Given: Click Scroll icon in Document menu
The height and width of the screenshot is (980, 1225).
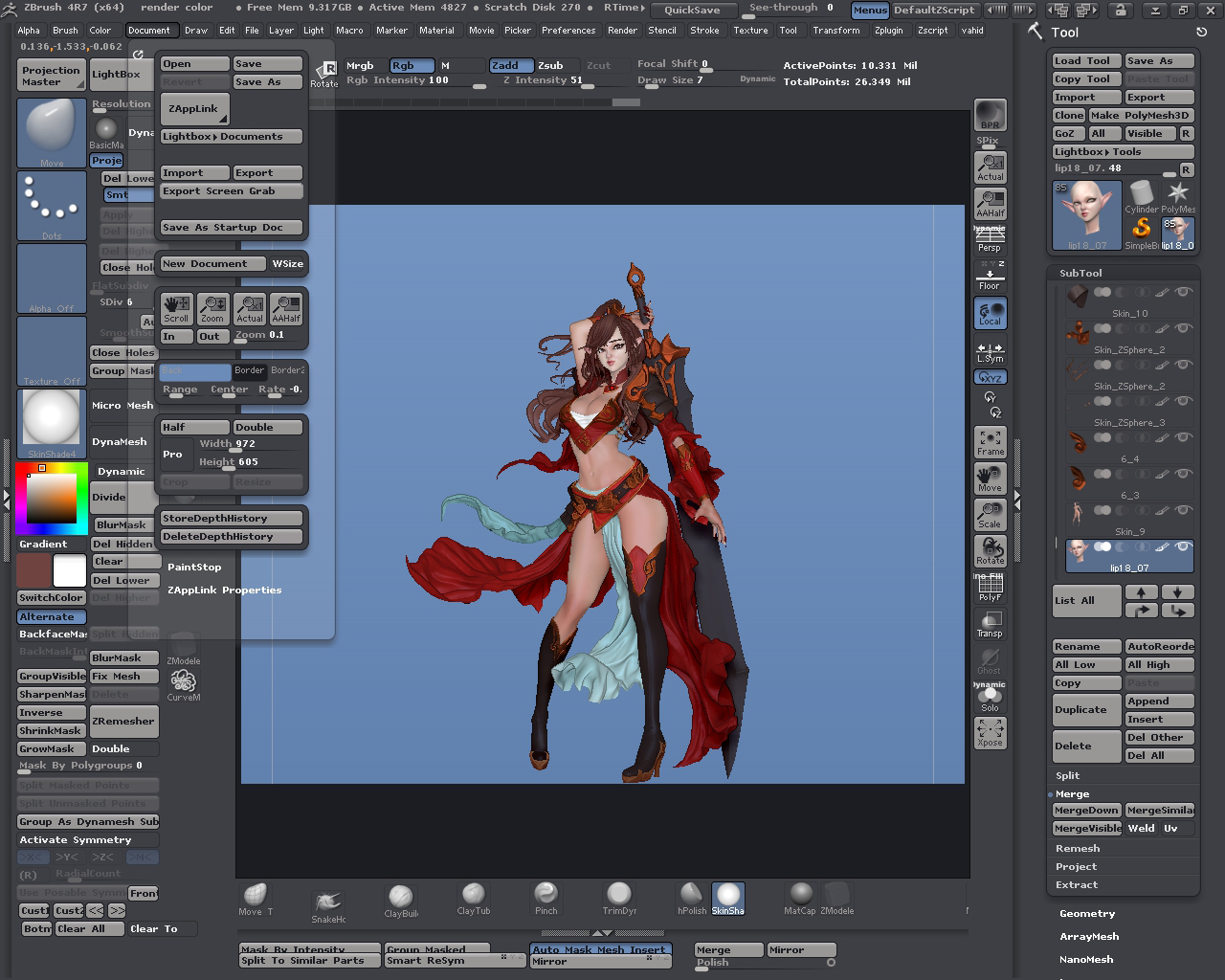Looking at the screenshot, I should click(x=176, y=308).
